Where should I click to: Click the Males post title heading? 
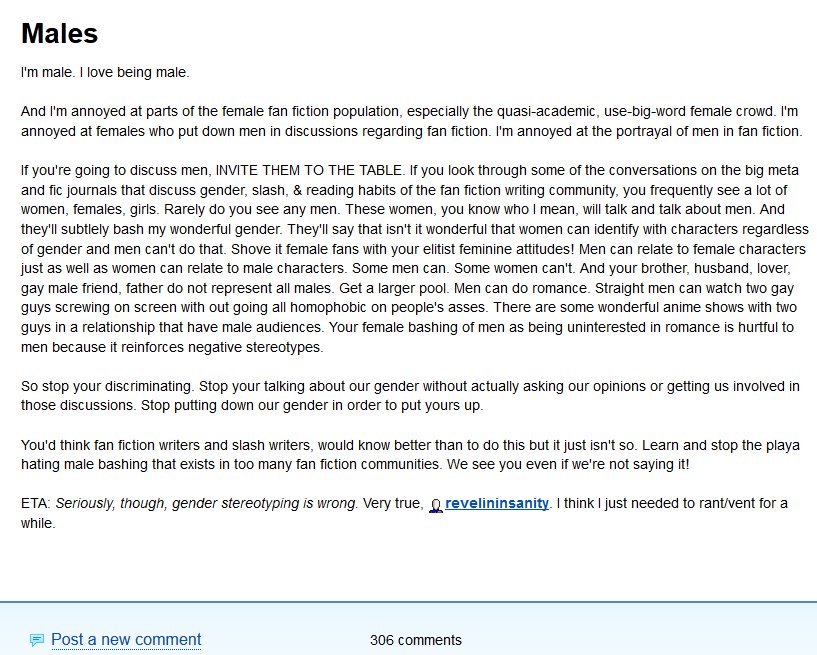pos(59,33)
